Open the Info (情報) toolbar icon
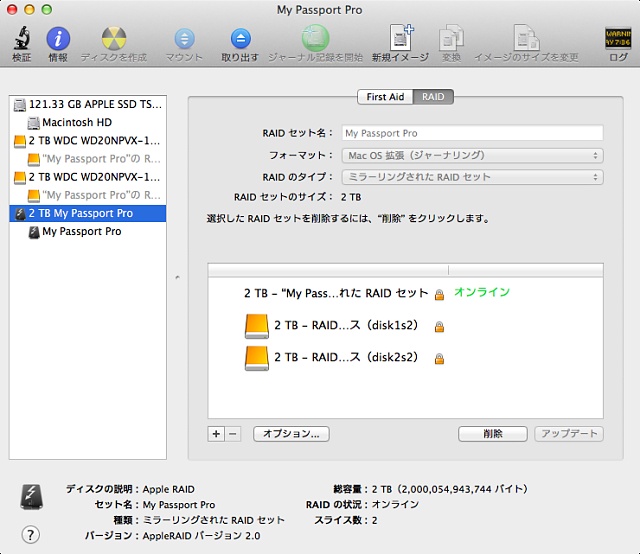Viewport: 640px width, 554px height. (58, 39)
